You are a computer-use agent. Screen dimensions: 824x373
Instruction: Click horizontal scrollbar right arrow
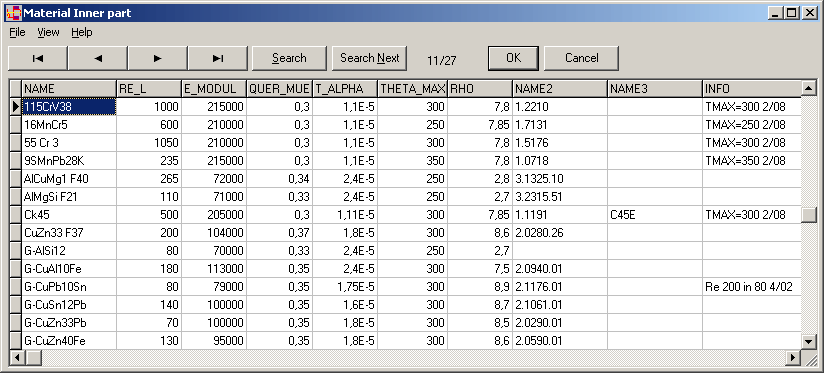793,357
